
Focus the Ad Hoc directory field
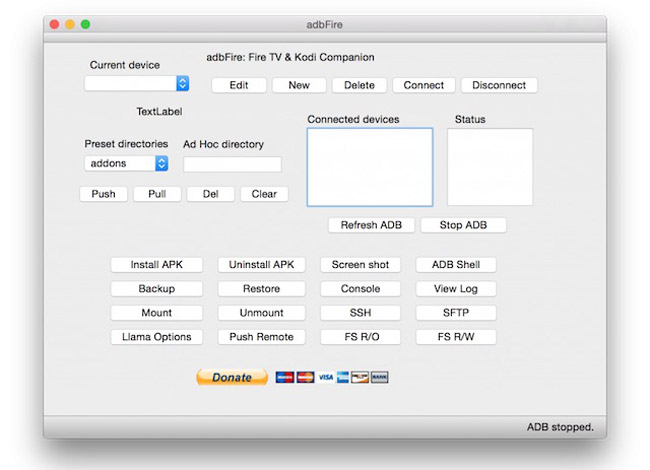(x=232, y=164)
